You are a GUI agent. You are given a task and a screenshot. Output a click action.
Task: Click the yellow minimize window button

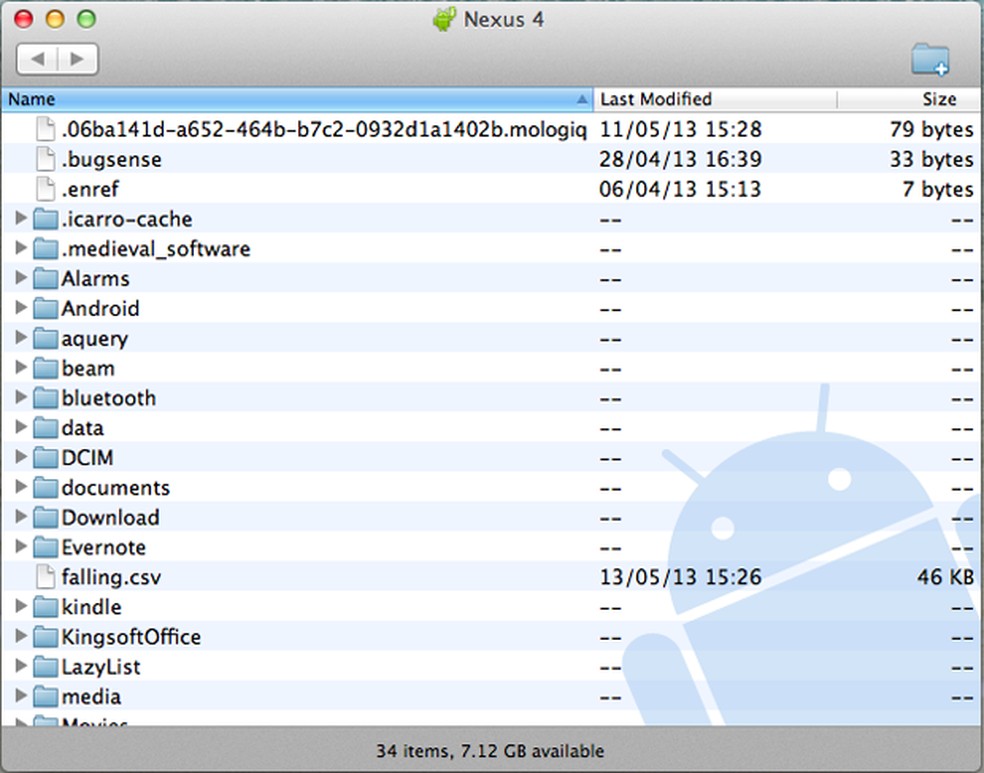pos(55,19)
